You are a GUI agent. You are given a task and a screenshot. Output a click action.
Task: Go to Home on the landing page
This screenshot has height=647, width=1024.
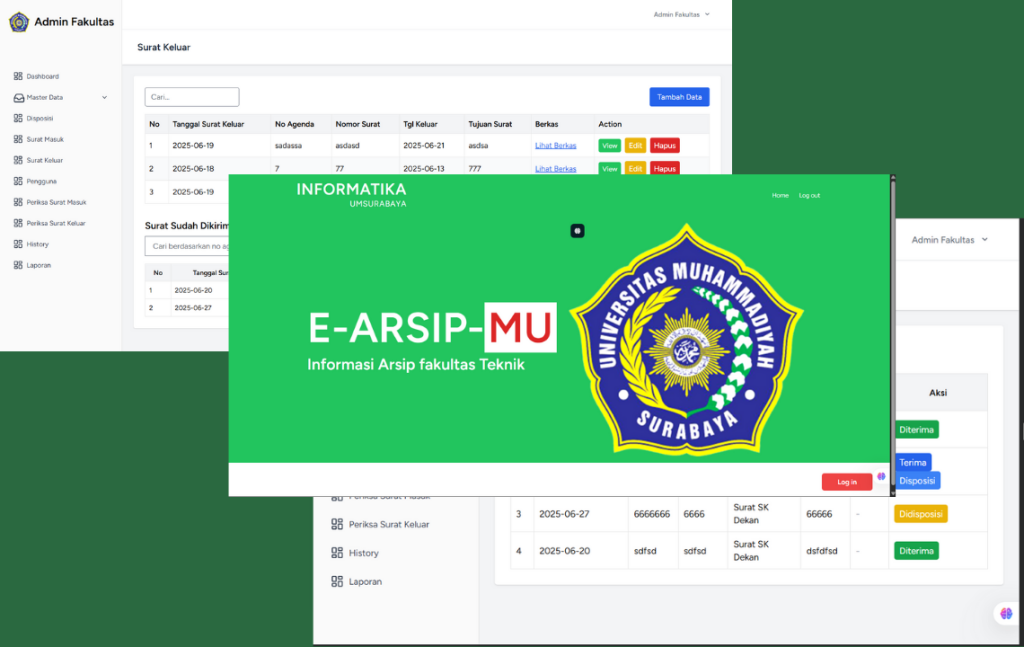[780, 195]
